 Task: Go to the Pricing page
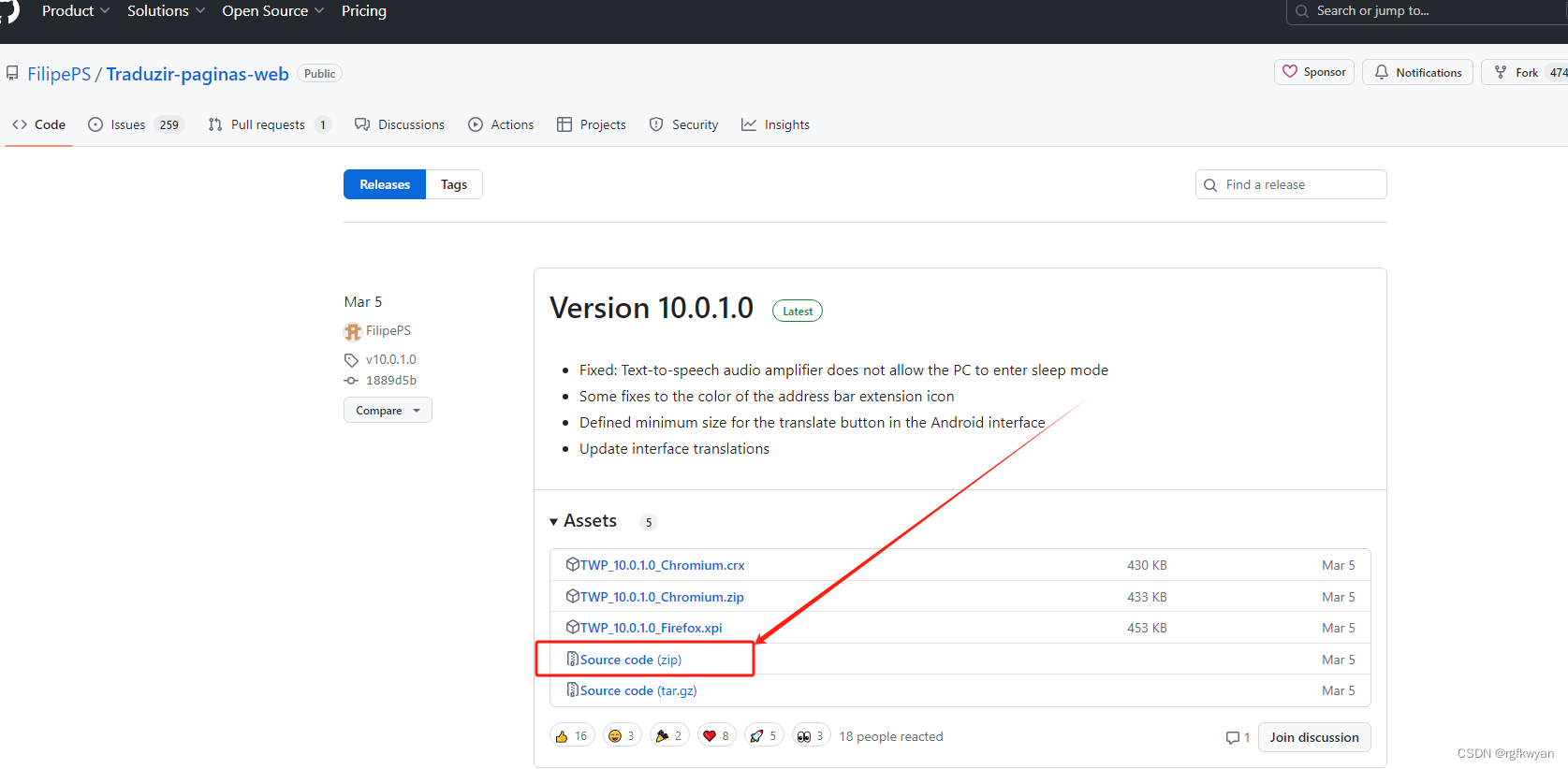364,11
